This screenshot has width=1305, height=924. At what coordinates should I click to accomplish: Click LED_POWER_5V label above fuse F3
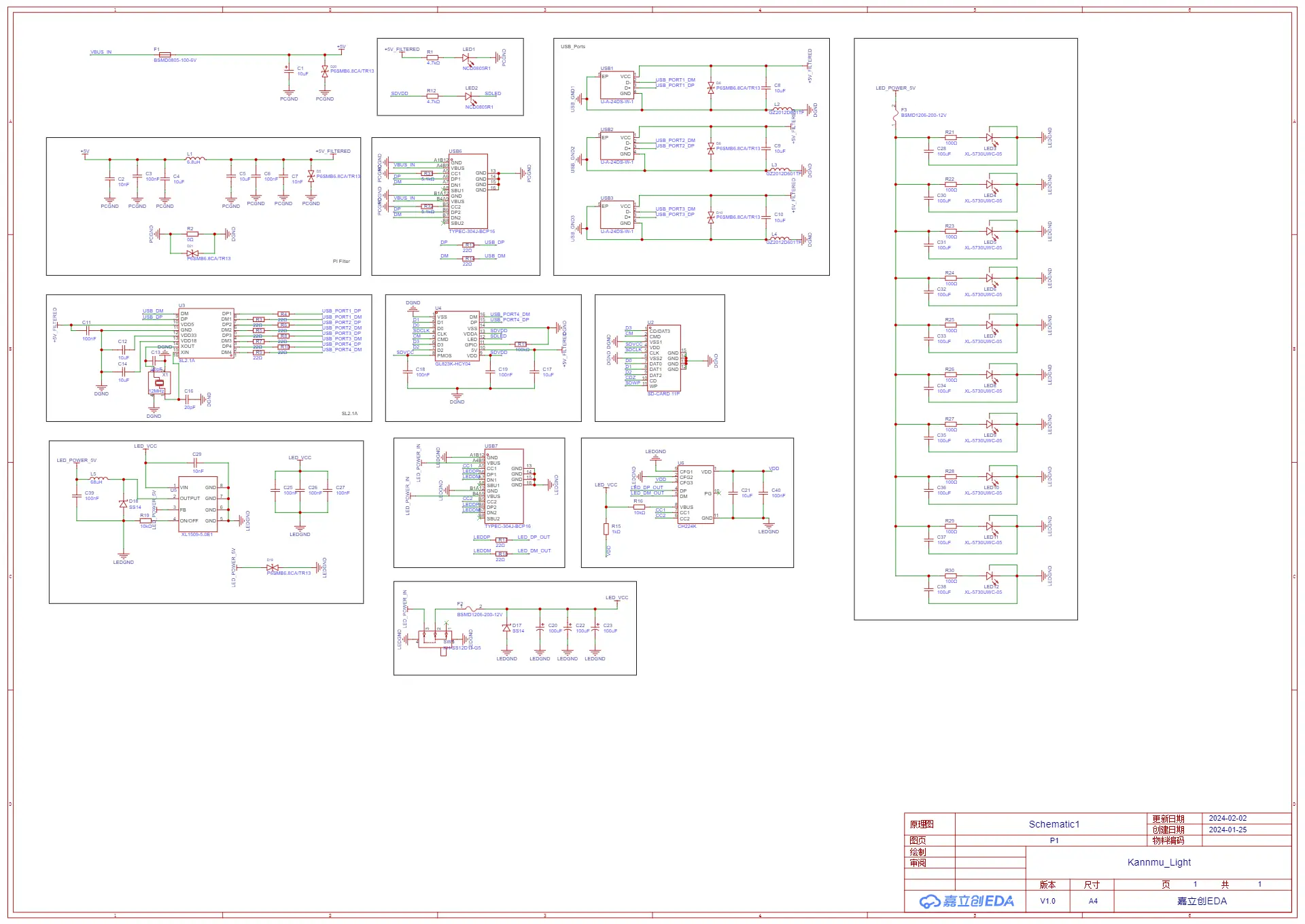(x=895, y=88)
